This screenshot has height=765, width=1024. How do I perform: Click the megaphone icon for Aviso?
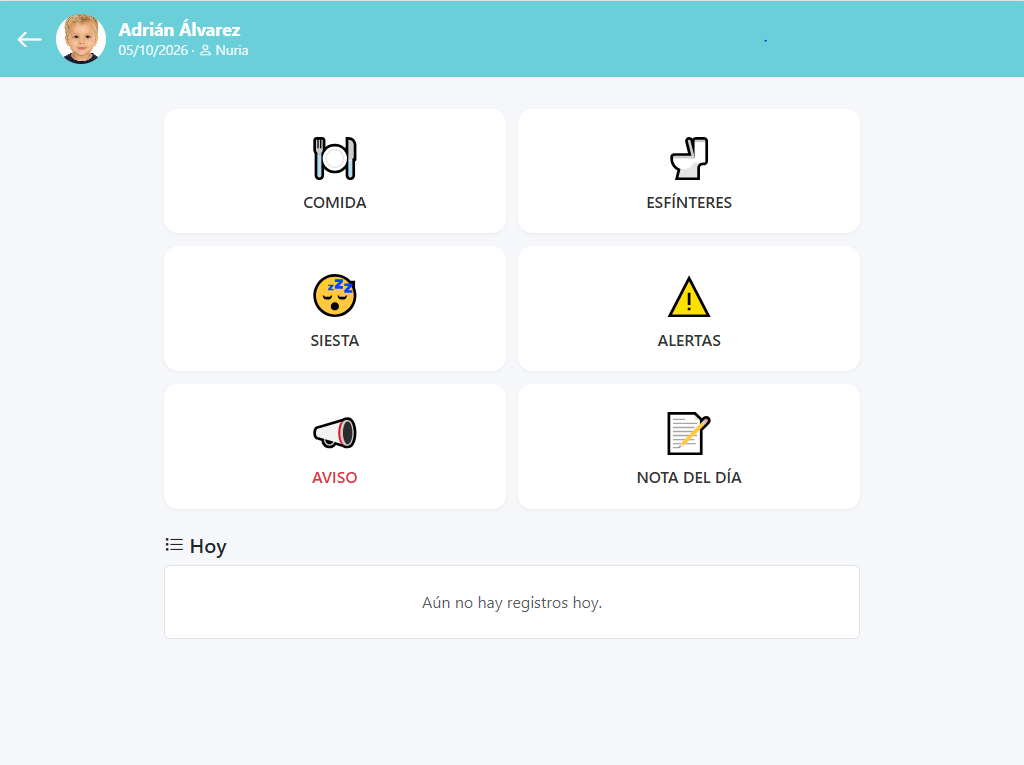tap(334, 432)
